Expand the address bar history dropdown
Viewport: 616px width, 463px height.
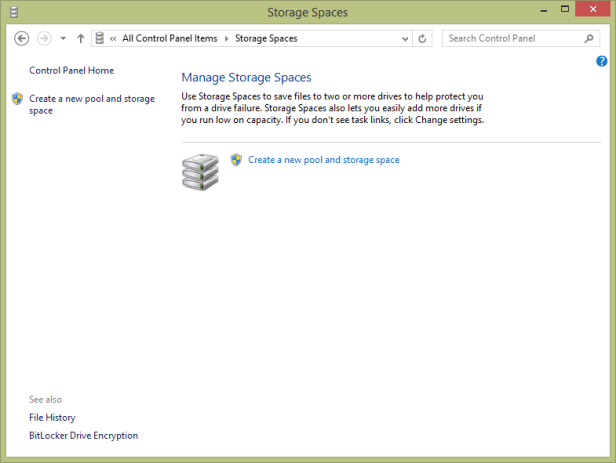click(x=405, y=39)
